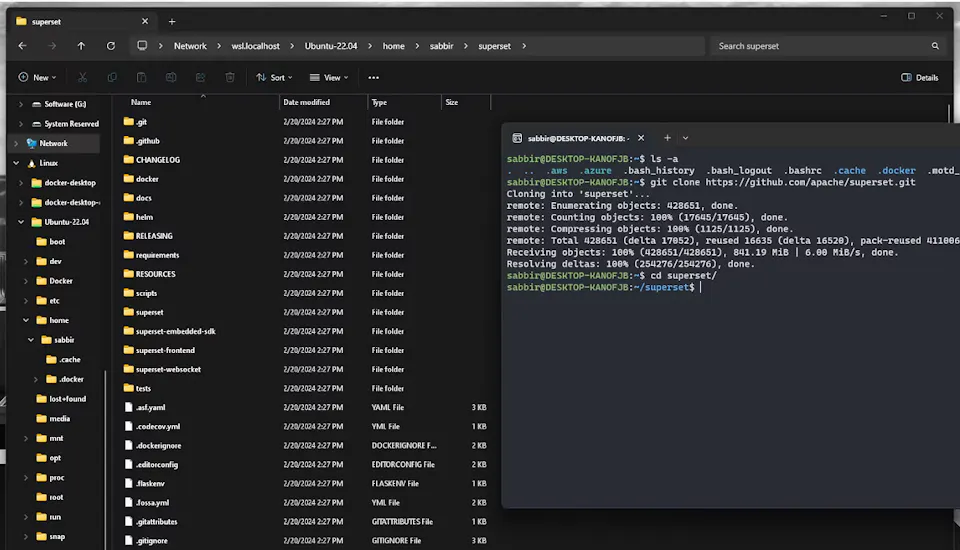Refresh the current folder view
Viewport: 960px width, 550px height.
[110, 46]
